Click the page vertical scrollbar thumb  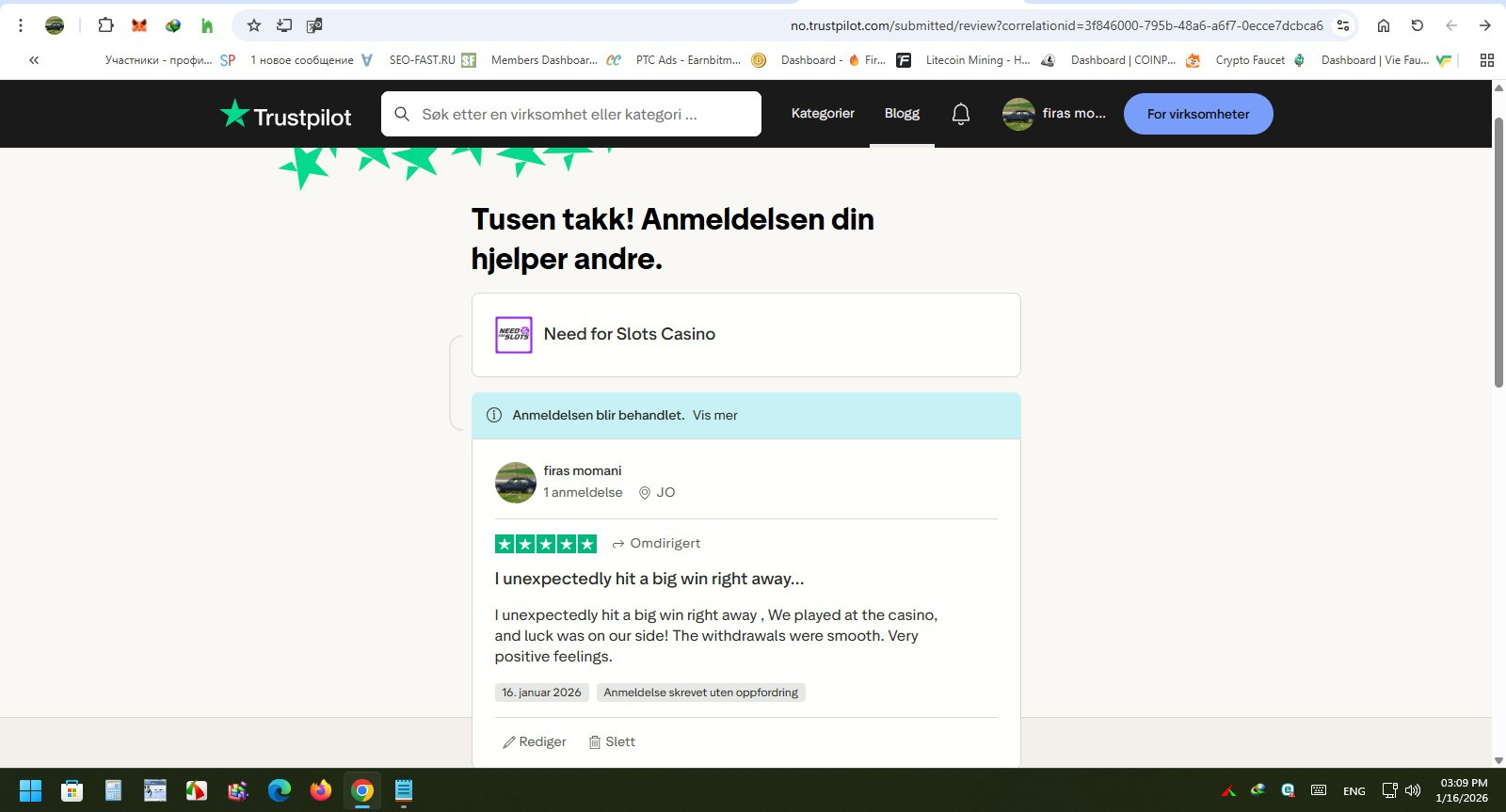[x=1498, y=252]
